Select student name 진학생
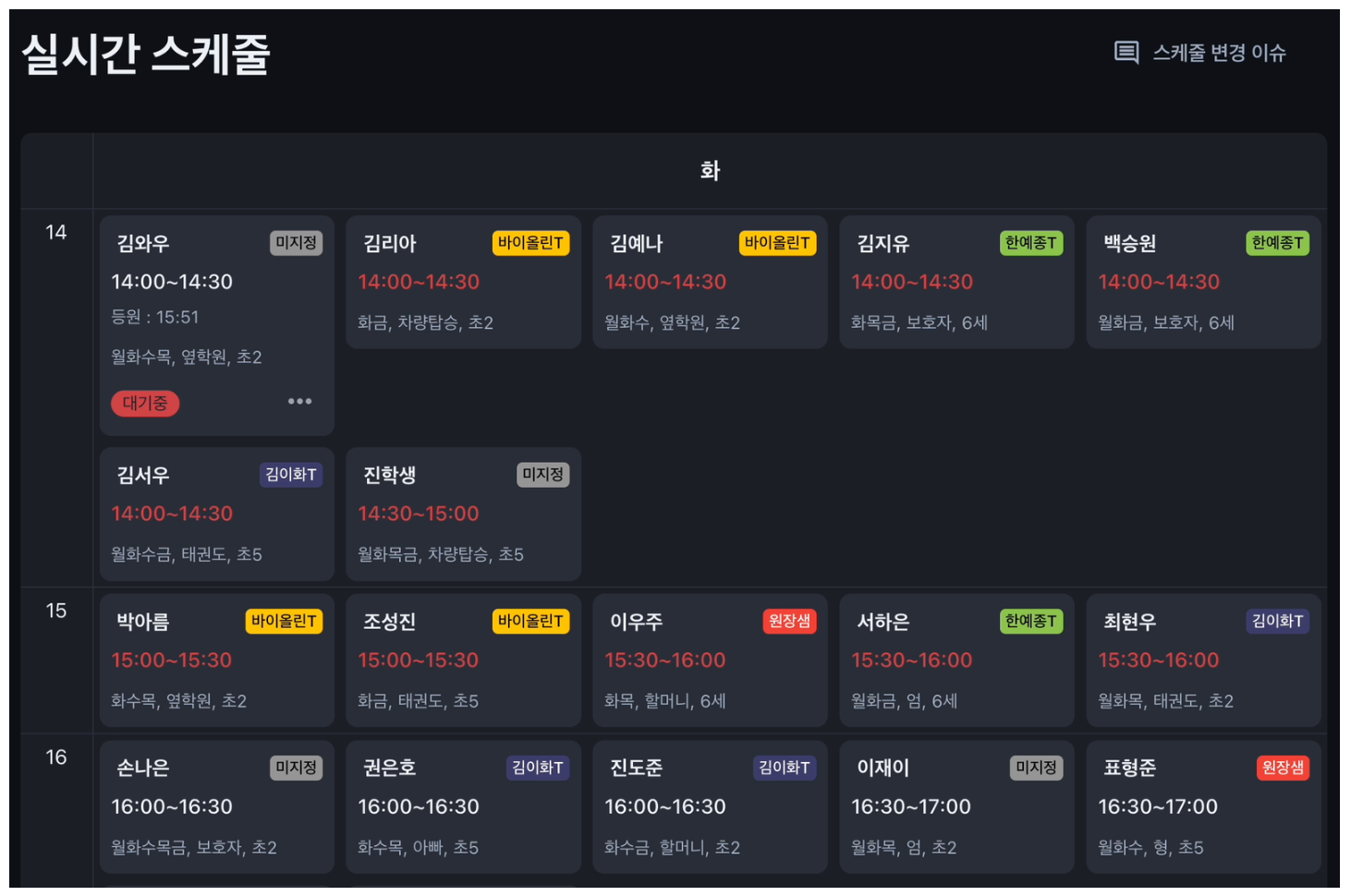 point(390,476)
